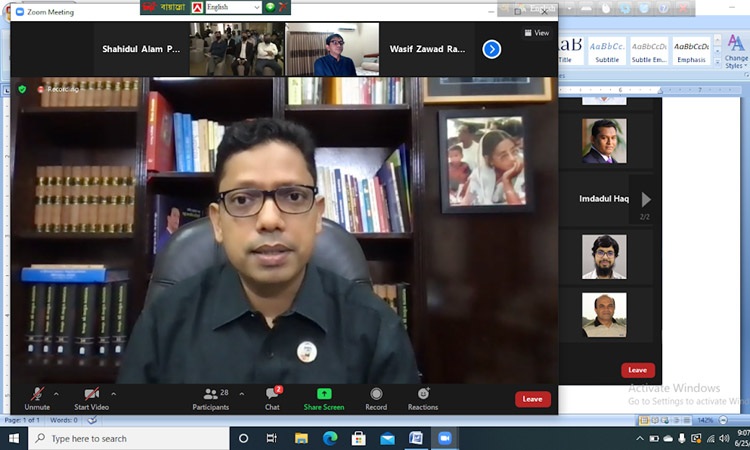
Task: Click Page 1 of 1 in status bar
Action: (22, 420)
